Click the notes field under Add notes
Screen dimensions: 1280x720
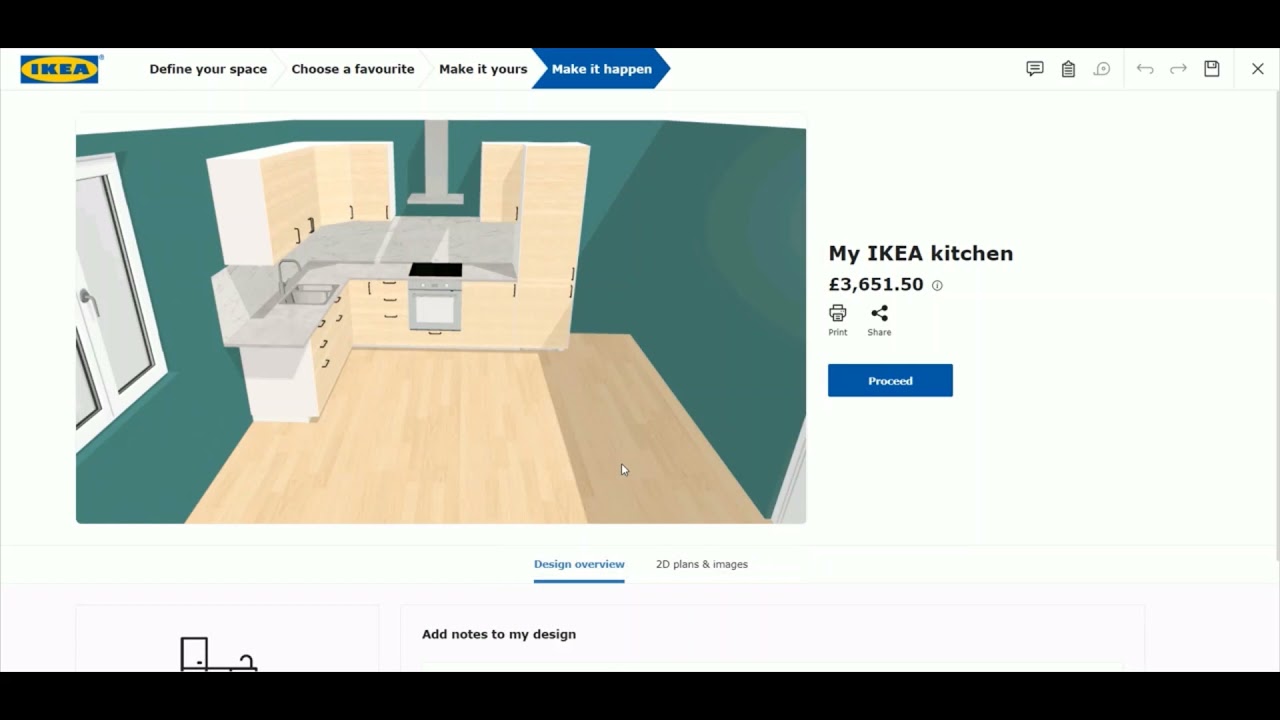pyautogui.click(x=770, y=670)
